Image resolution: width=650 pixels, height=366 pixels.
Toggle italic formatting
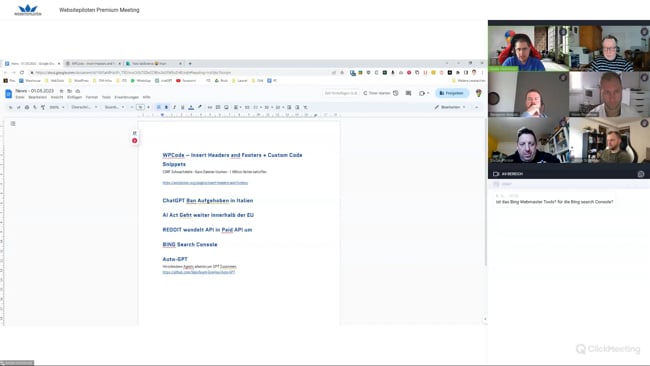point(175,107)
